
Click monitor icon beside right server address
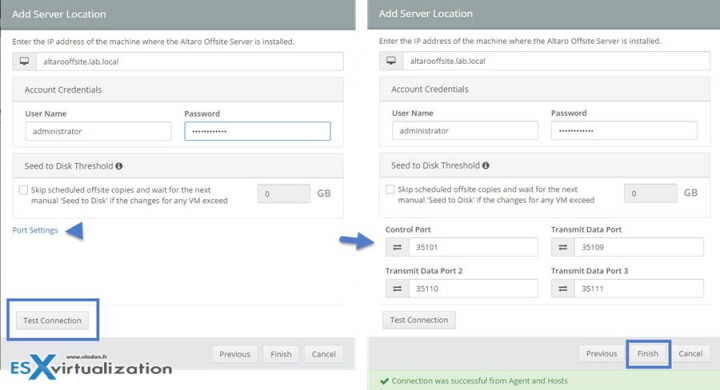[391, 61]
